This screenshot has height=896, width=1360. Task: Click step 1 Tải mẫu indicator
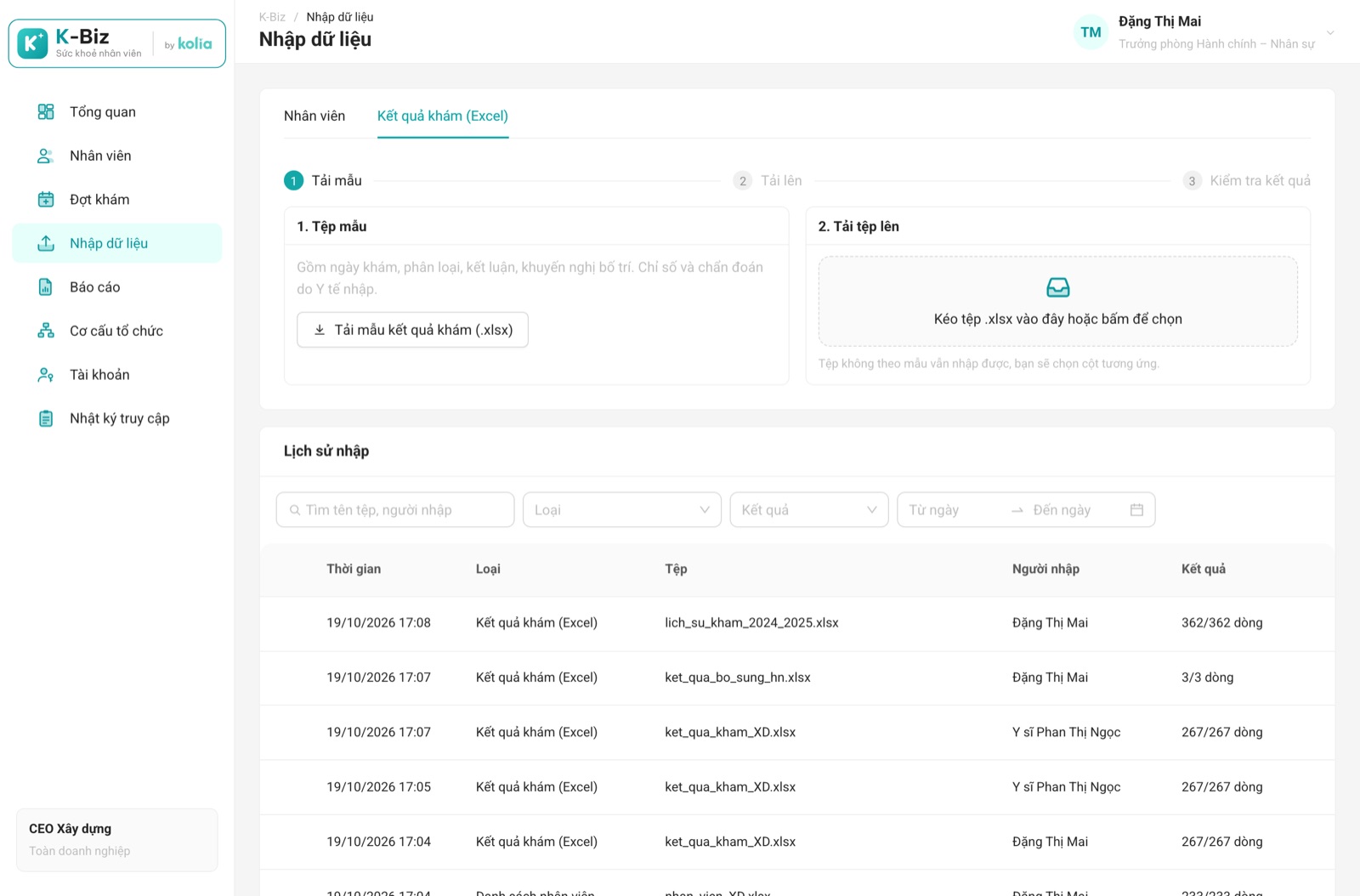pos(323,180)
